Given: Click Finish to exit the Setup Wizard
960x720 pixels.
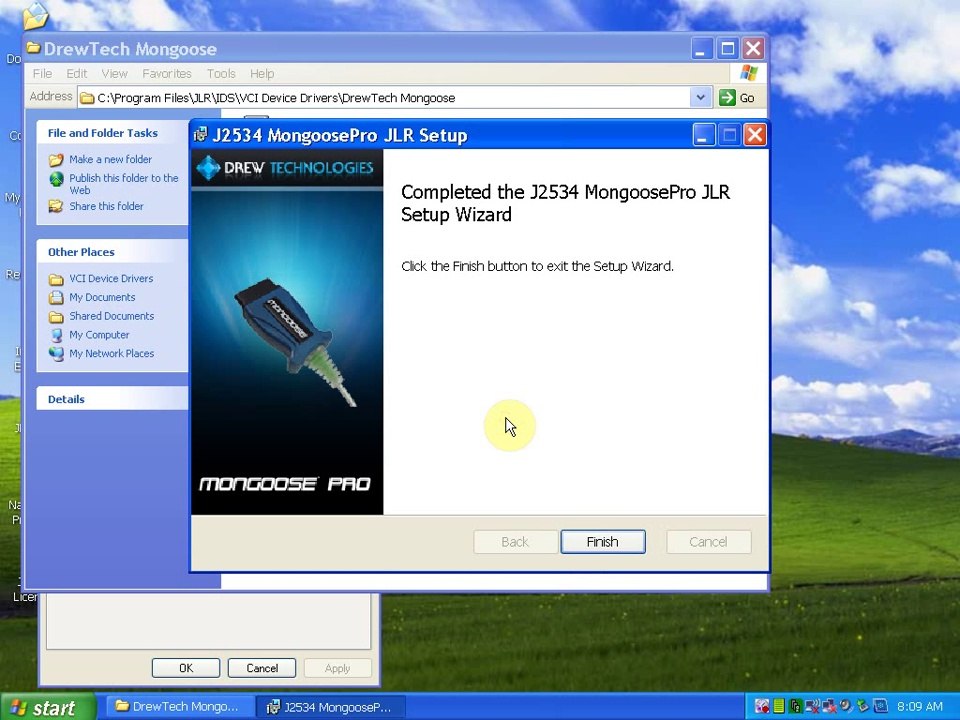Looking at the screenshot, I should (x=602, y=542).
